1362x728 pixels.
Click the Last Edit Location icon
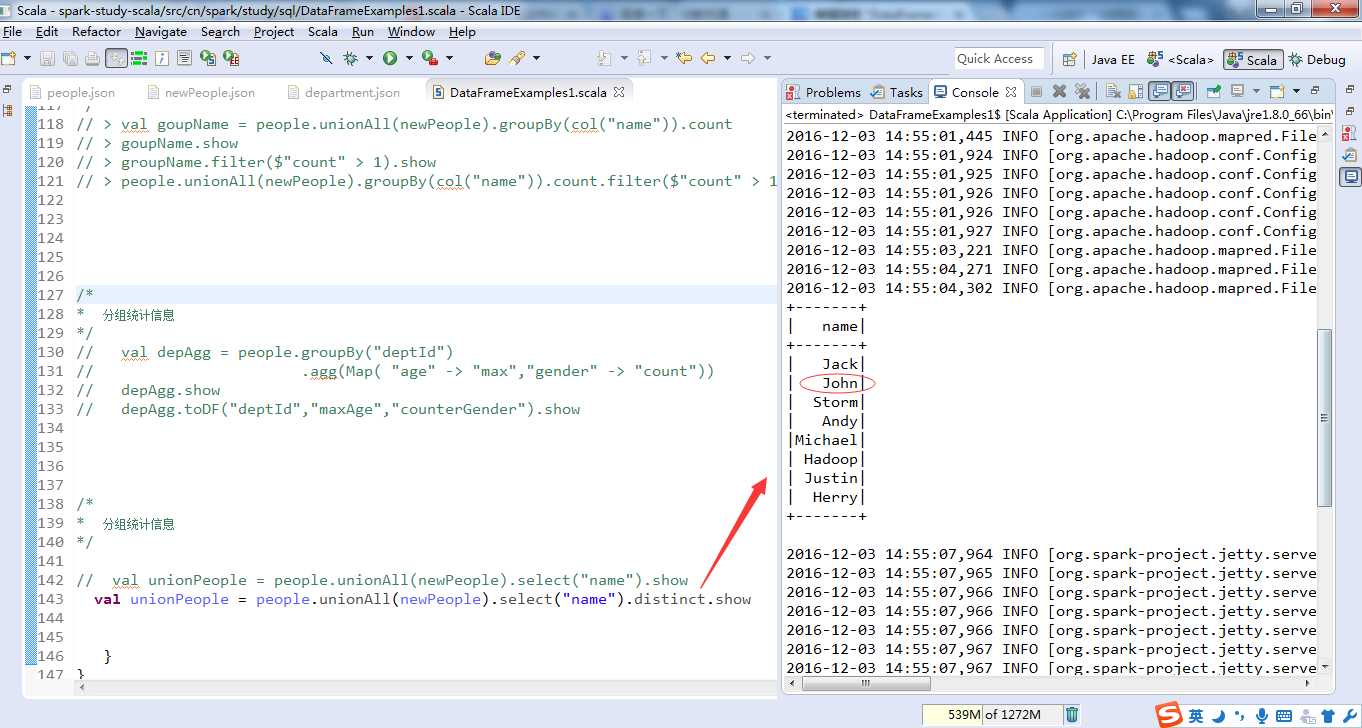tap(683, 58)
